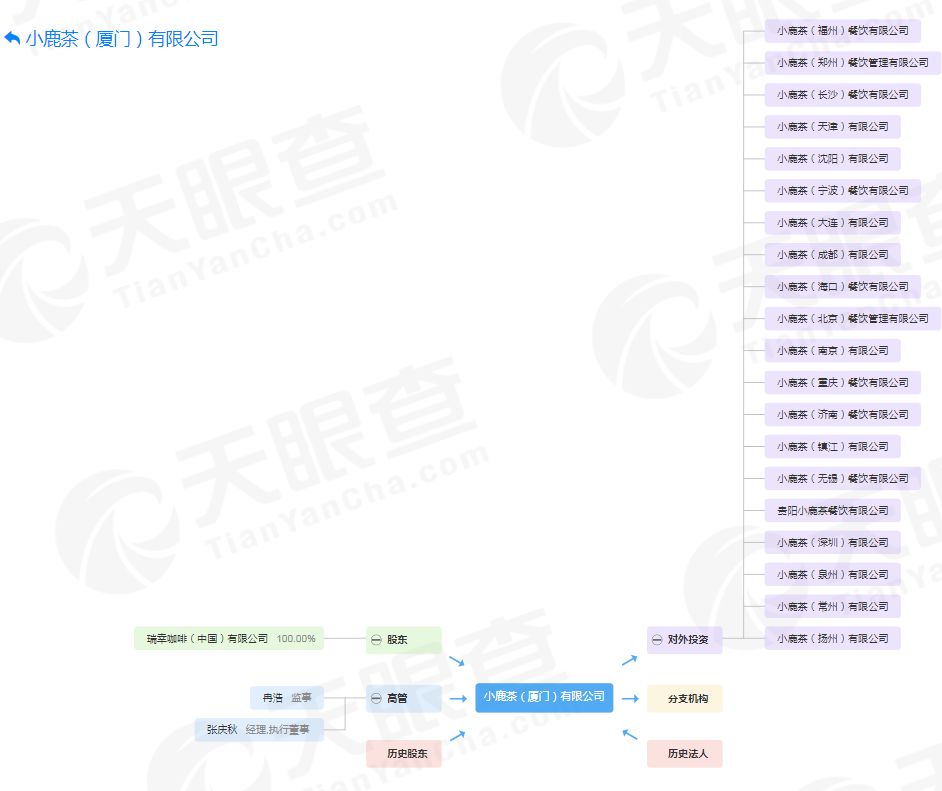Open the 小鹿茶（厦门）有限公司 page title link
Screen dimensions: 942x791
click(x=122, y=39)
